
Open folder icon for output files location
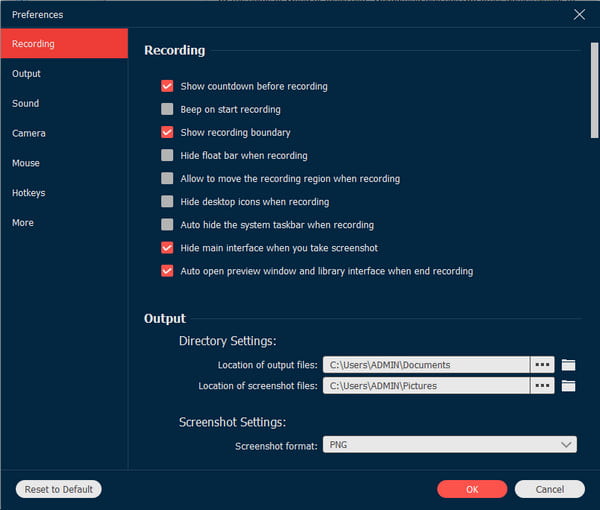click(568, 365)
